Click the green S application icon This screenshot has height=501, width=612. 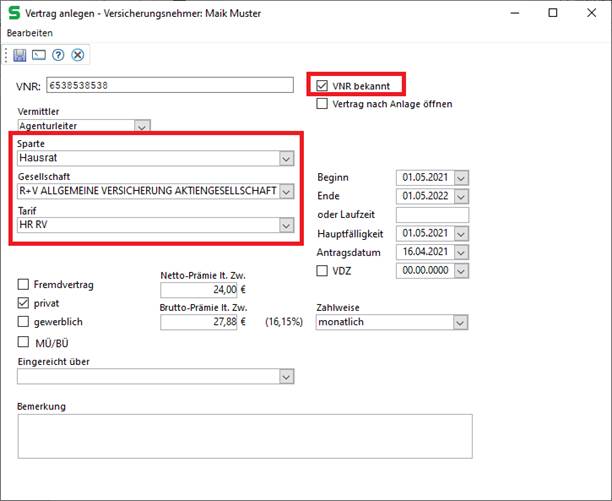tap(13, 13)
